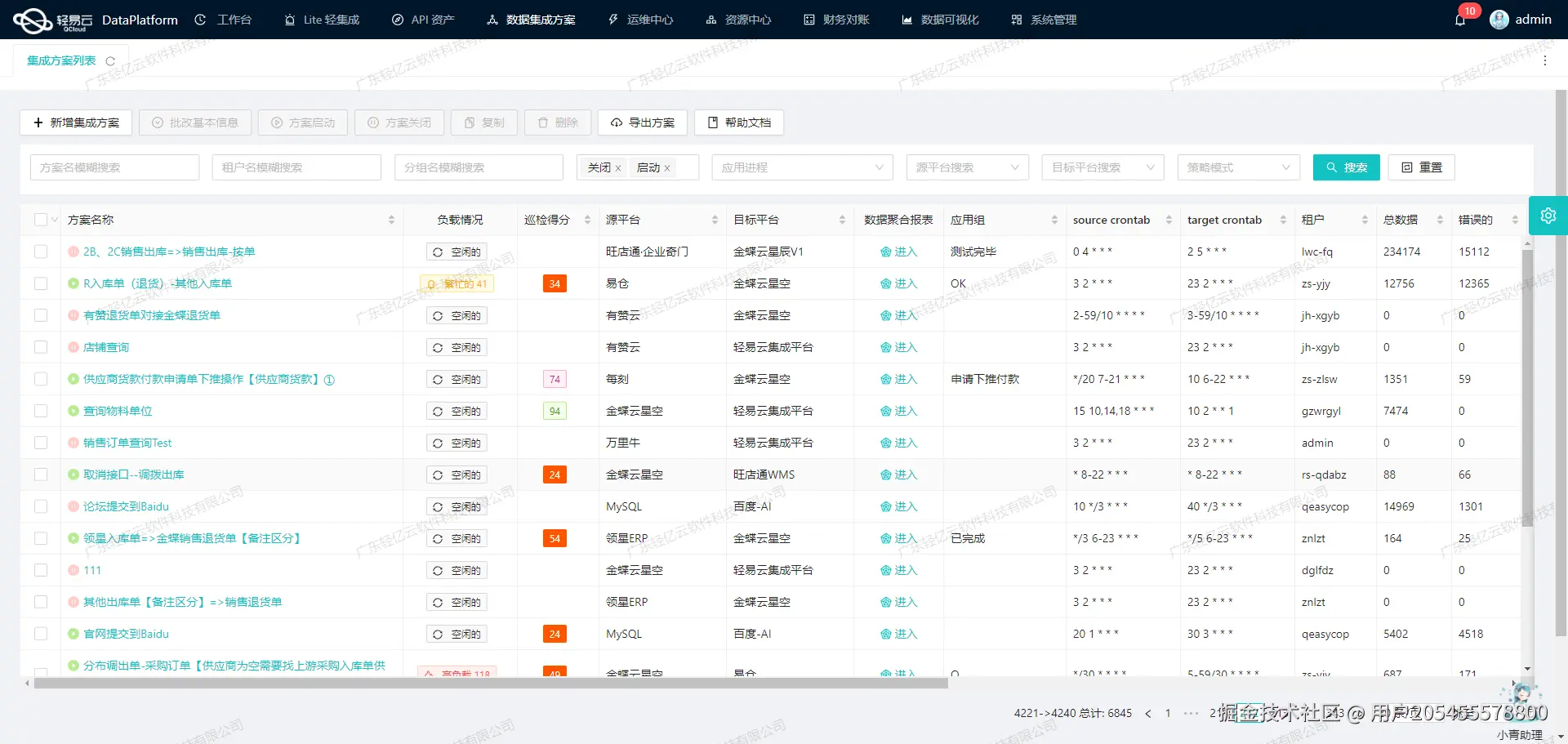Check the checkbox for plan 111
Image resolution: width=1568 pixels, height=744 pixels.
tap(41, 569)
